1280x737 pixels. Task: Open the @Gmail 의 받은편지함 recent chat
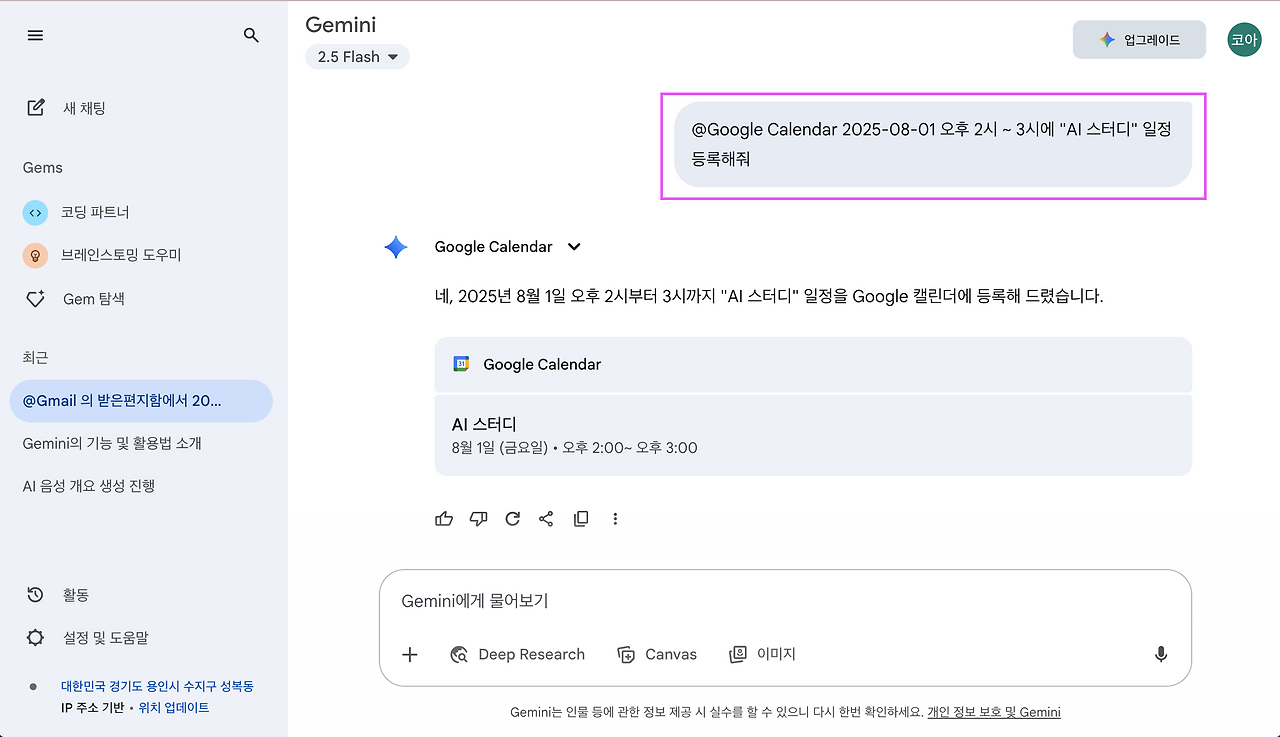pos(141,401)
